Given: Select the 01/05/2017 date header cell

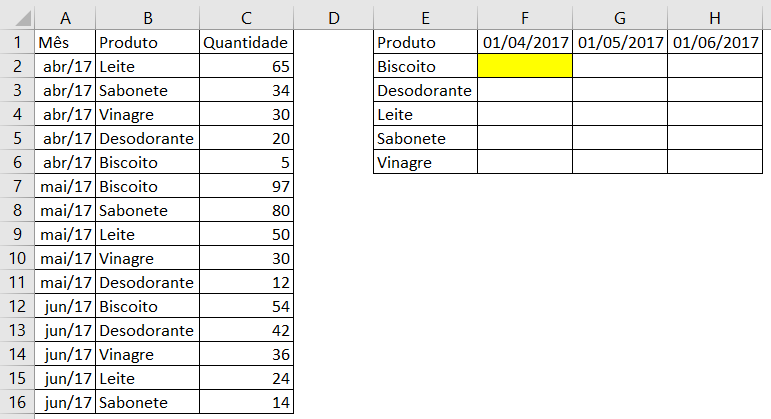Looking at the screenshot, I should coord(620,42).
